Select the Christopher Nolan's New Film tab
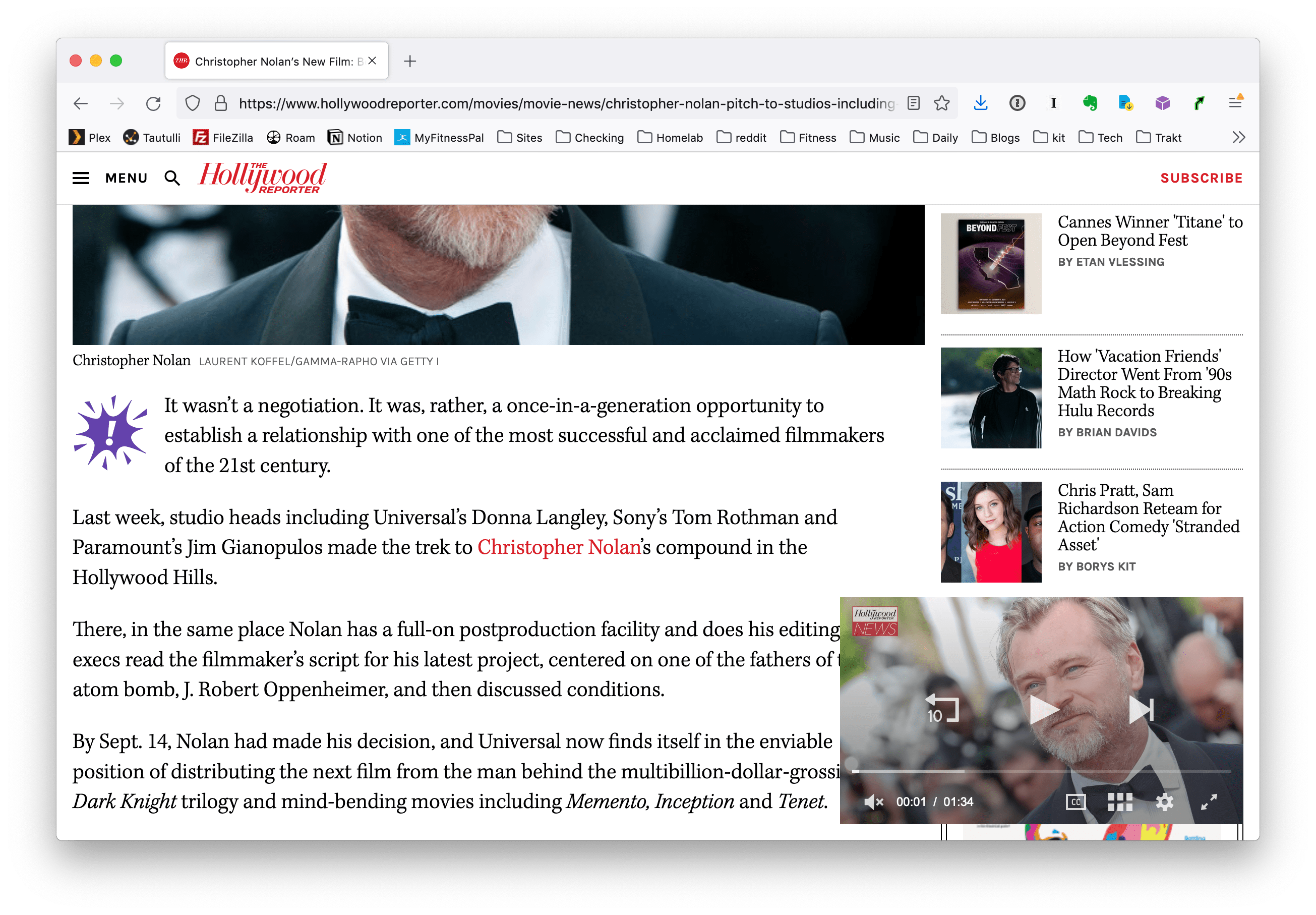 pyautogui.click(x=276, y=61)
